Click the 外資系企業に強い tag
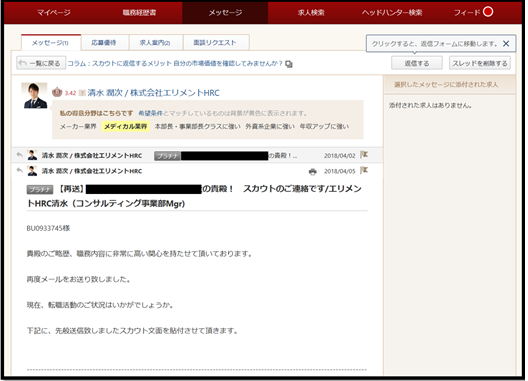The image size is (528, 381). (x=270, y=126)
